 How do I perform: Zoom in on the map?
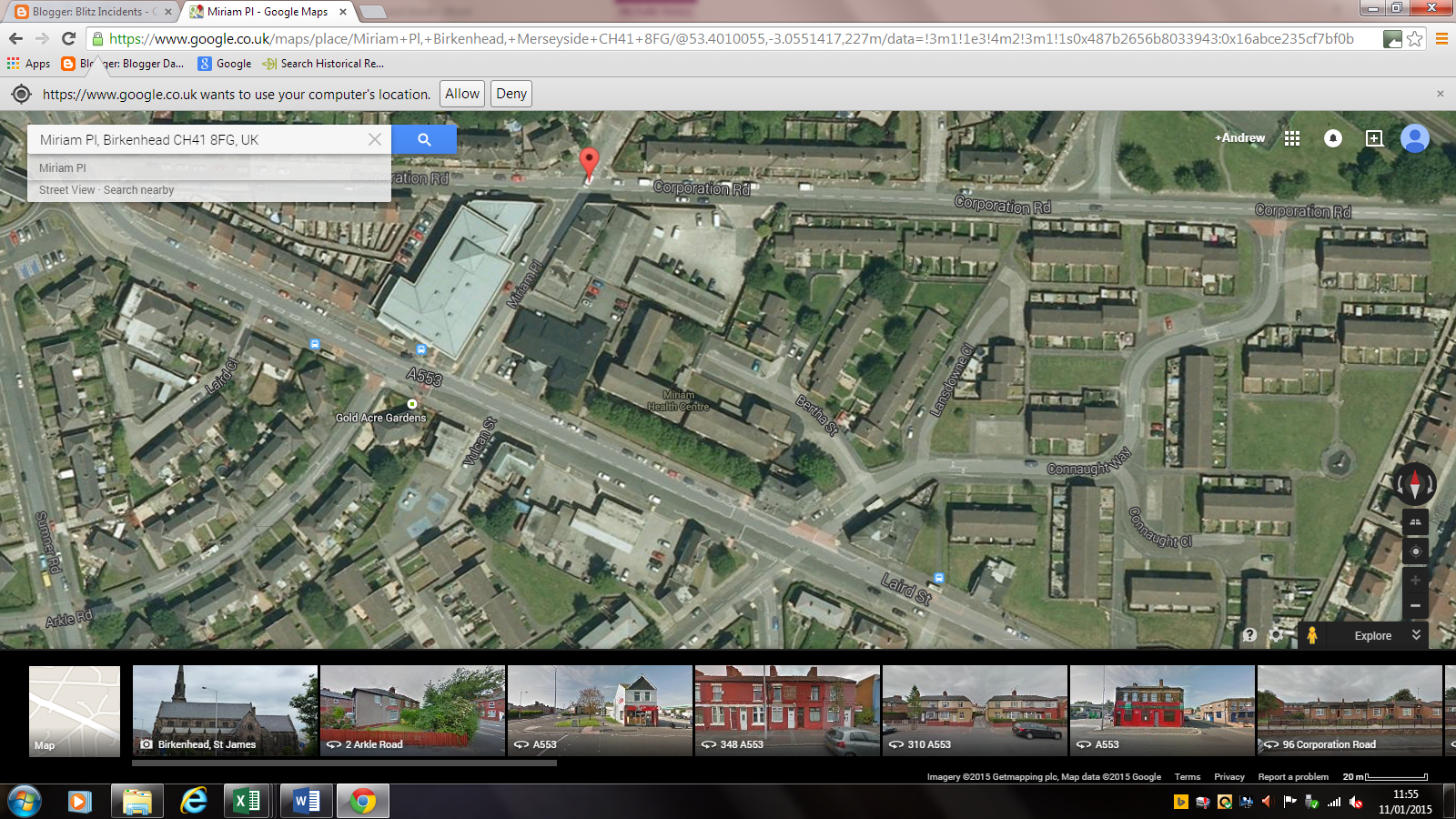click(1415, 581)
